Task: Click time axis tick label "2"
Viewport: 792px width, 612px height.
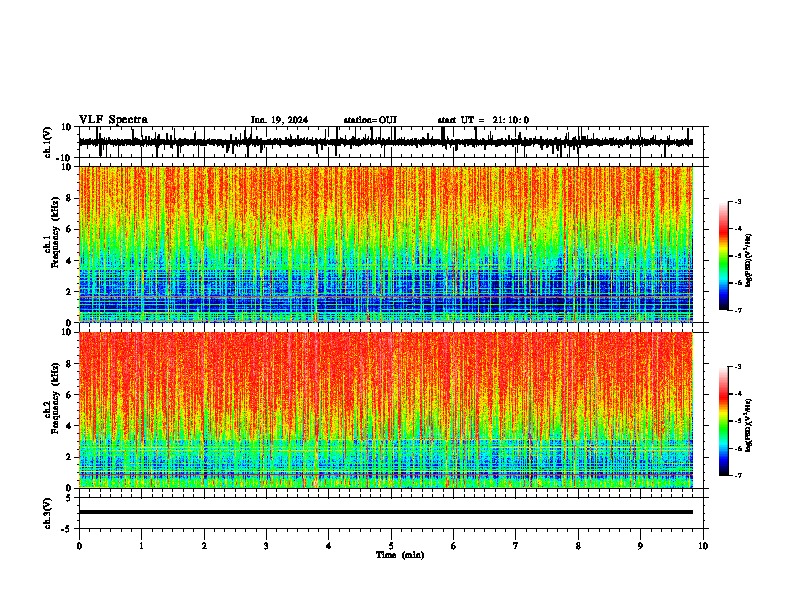Action: (204, 546)
